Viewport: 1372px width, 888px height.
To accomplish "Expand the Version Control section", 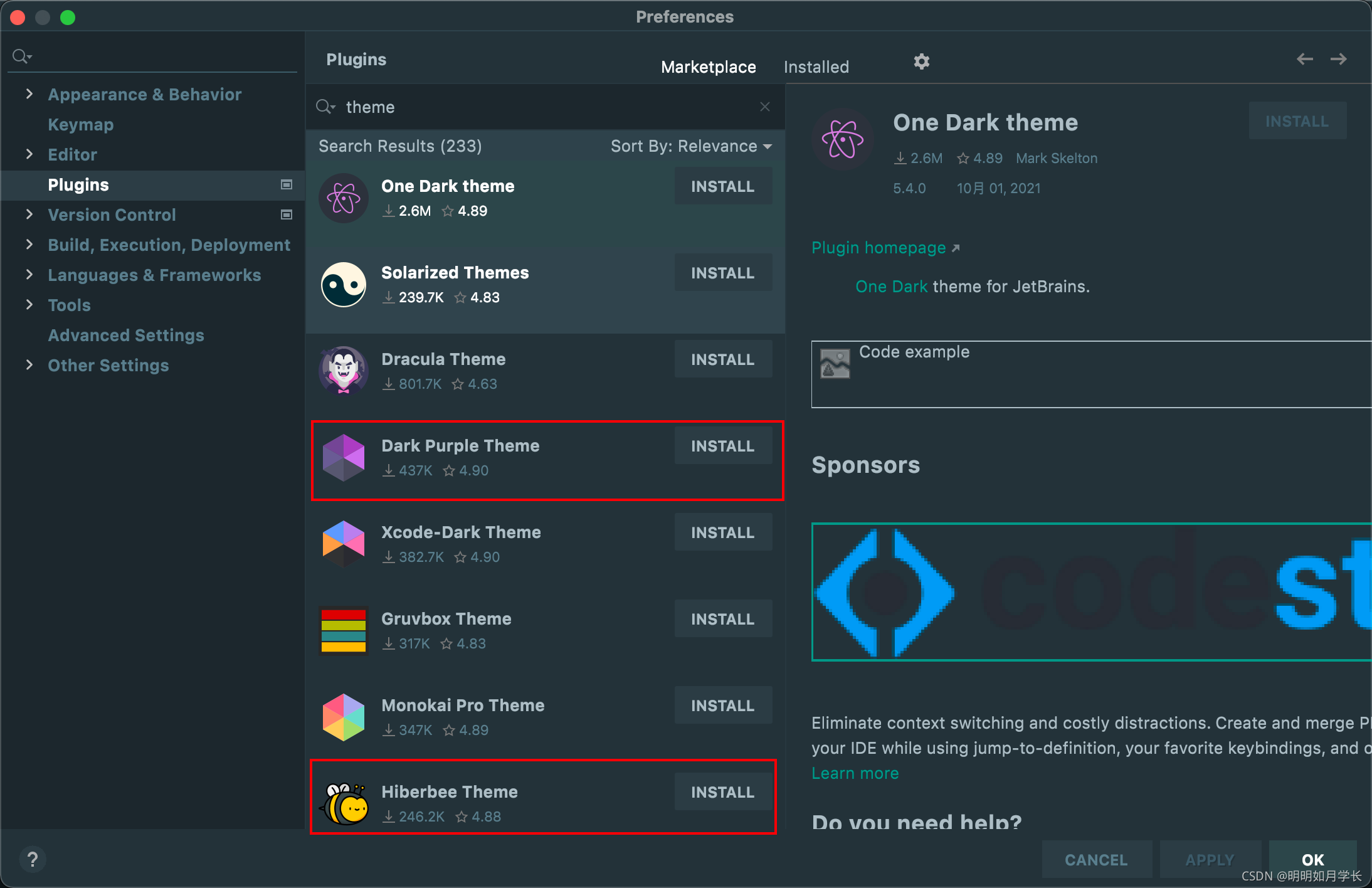I will pyautogui.click(x=29, y=214).
